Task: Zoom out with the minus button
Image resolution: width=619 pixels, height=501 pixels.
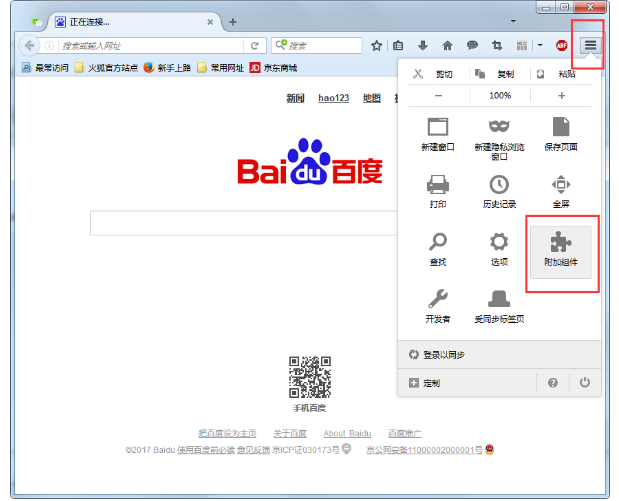Action: [x=438, y=96]
